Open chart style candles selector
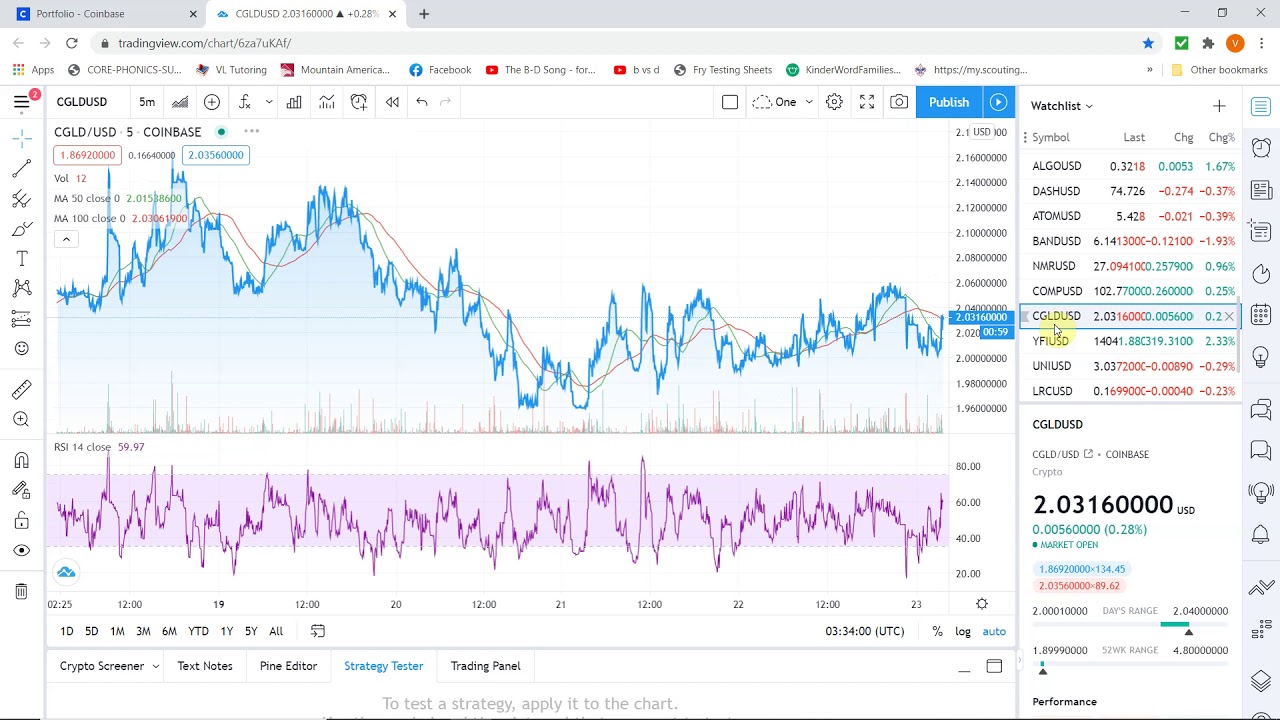 180,102
